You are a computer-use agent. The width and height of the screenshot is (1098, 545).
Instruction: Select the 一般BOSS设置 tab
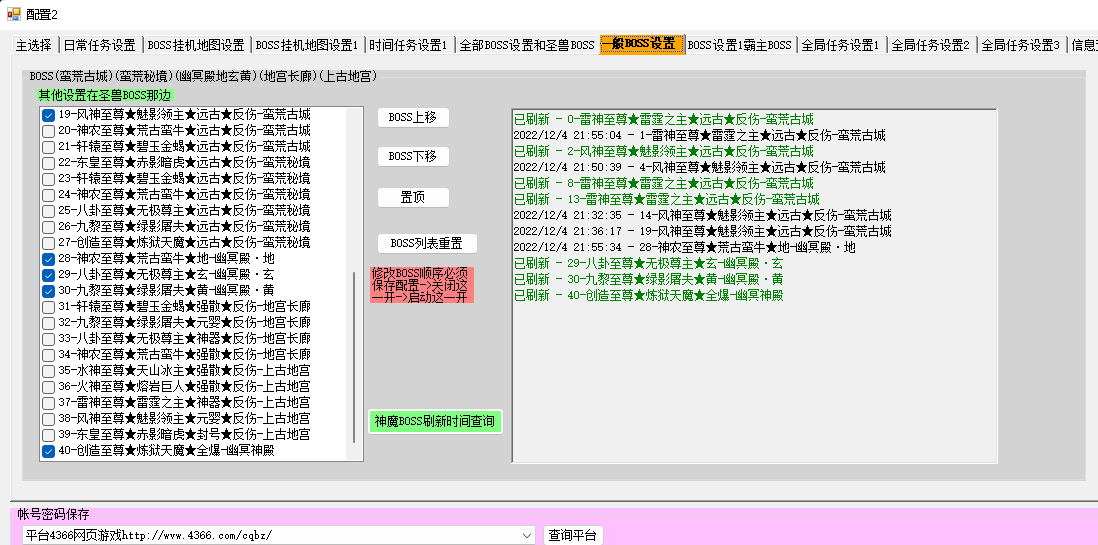(641, 44)
